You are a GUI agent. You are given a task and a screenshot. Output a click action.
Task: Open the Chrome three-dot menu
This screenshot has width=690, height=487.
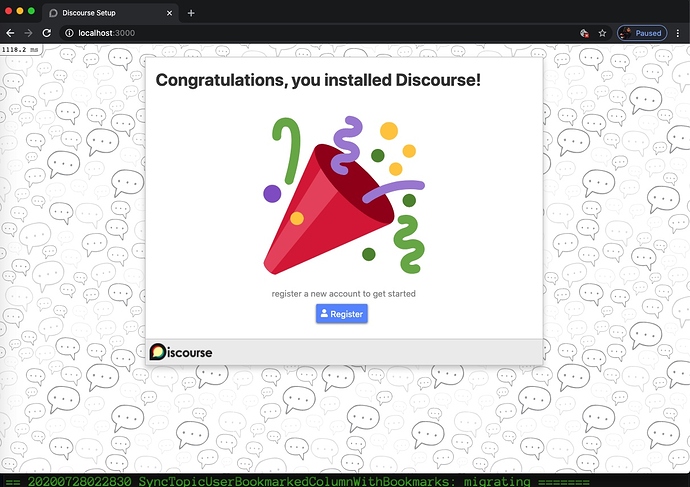678,33
